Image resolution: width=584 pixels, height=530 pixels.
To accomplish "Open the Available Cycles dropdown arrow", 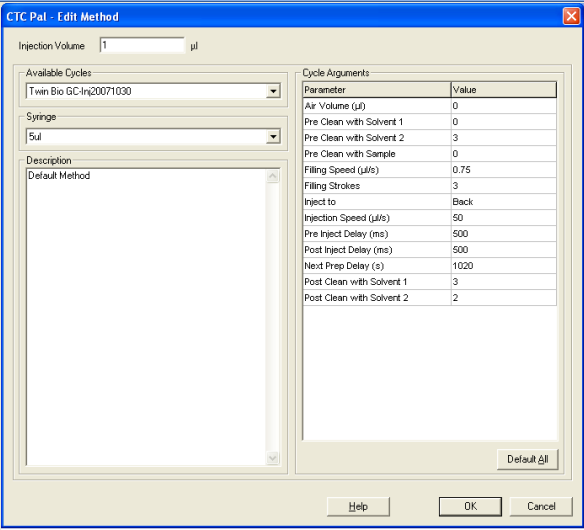I will coord(273,91).
